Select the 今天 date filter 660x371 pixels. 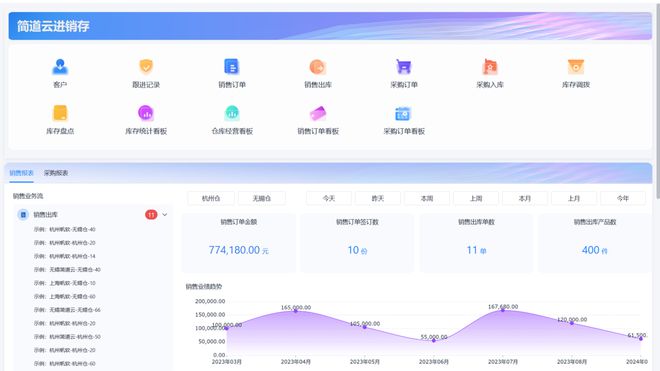[329, 198]
